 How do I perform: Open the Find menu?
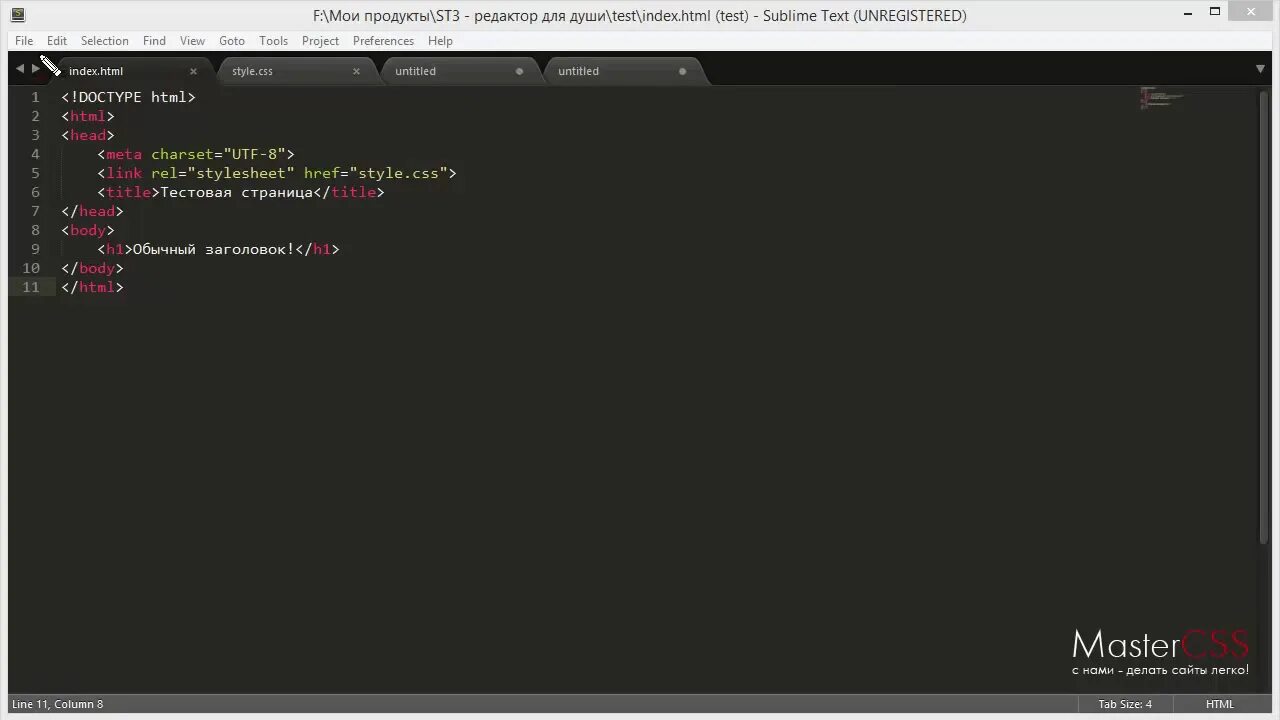tap(154, 41)
